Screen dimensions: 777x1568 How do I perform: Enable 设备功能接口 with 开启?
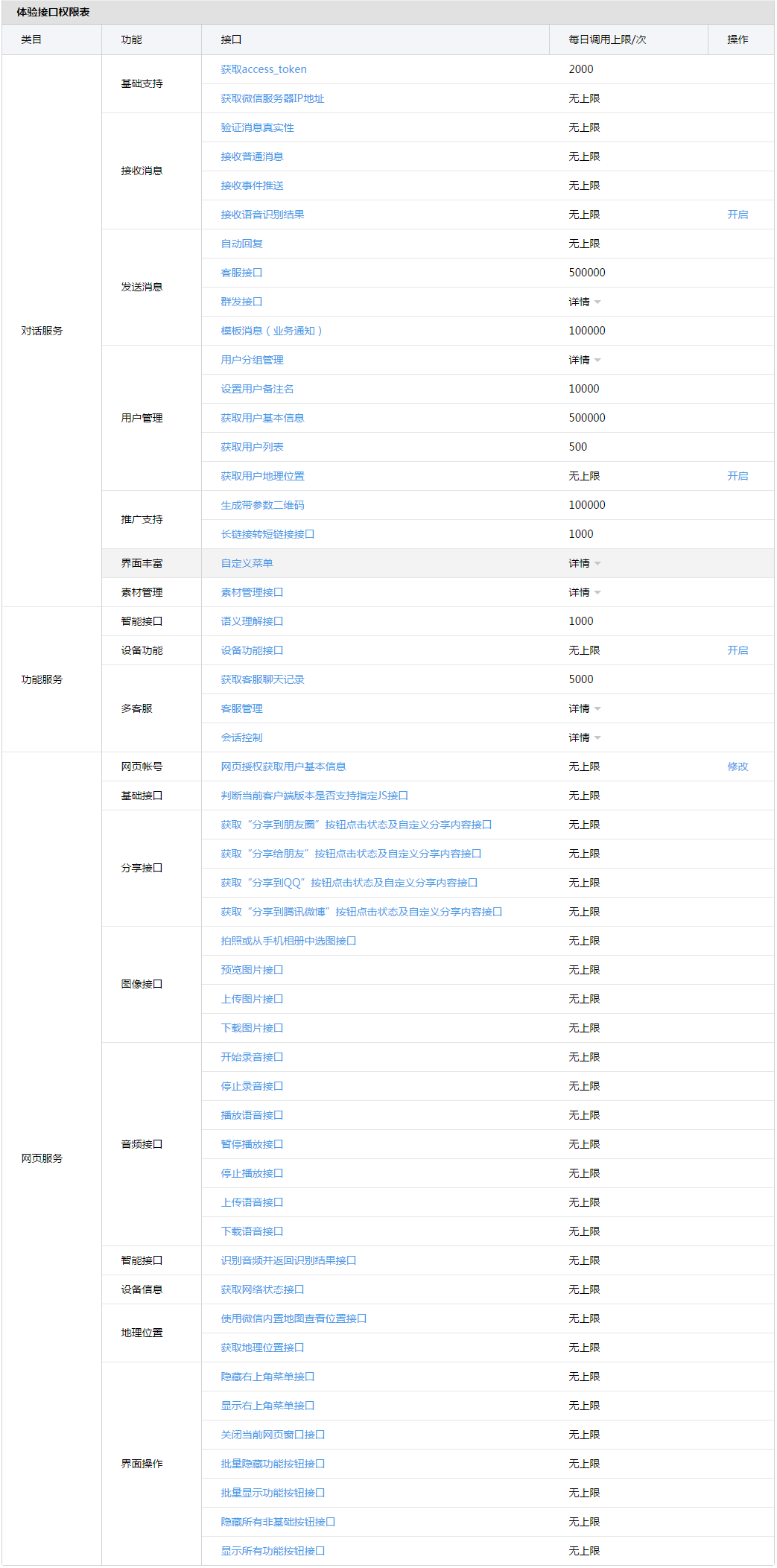[737, 650]
